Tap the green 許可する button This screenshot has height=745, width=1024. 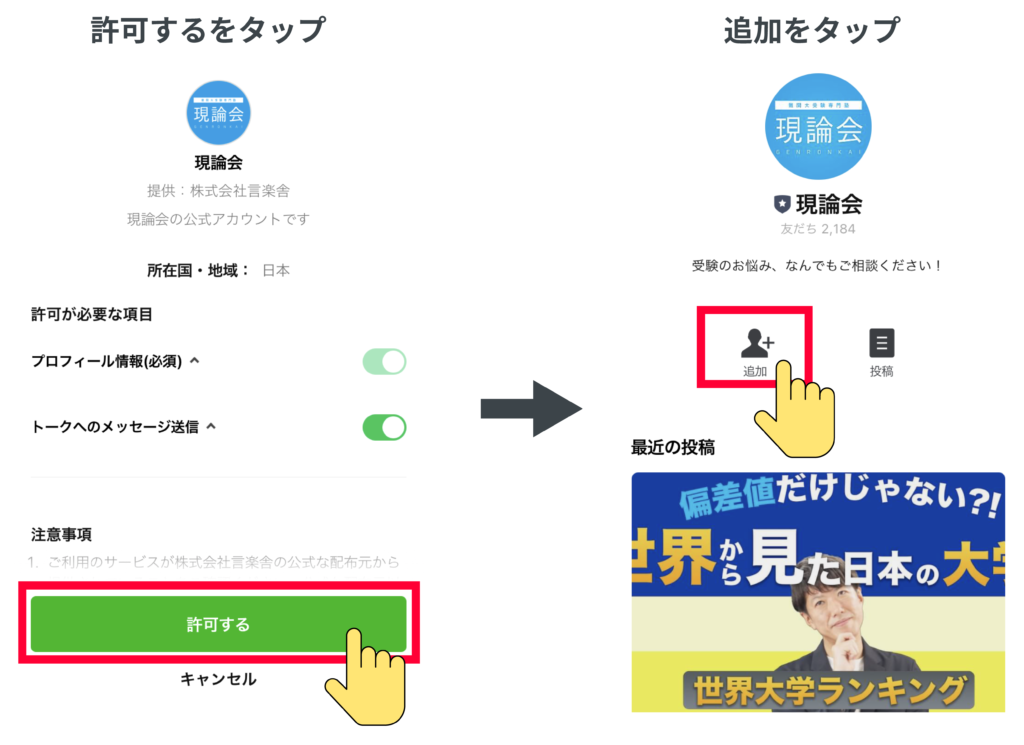point(218,624)
